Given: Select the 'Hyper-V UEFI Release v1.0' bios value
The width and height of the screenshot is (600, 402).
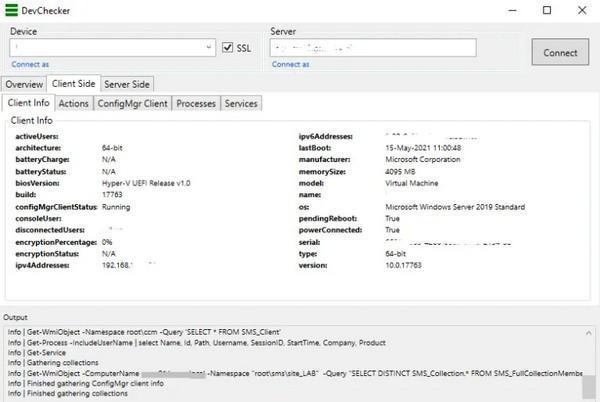Looking at the screenshot, I should coord(146,183).
